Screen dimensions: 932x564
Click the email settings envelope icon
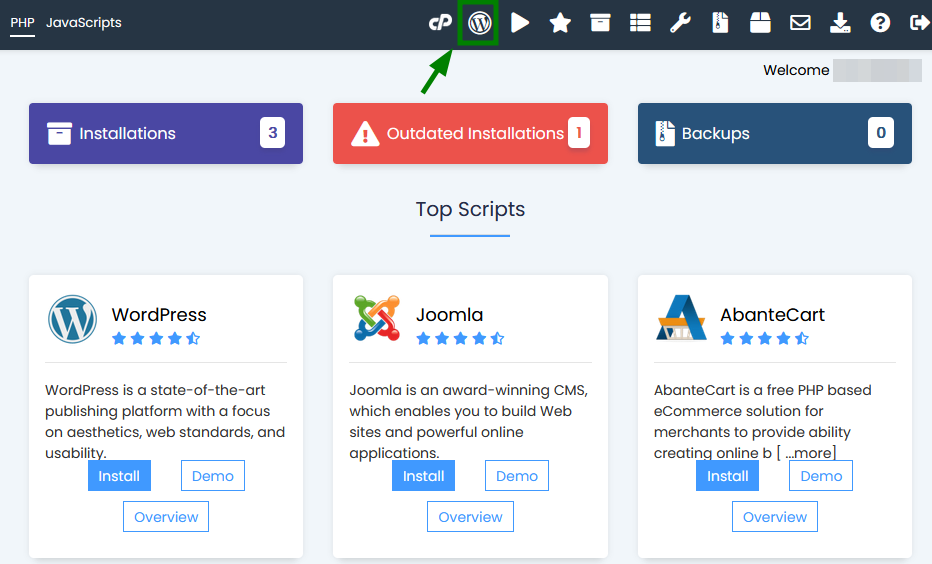(x=800, y=23)
